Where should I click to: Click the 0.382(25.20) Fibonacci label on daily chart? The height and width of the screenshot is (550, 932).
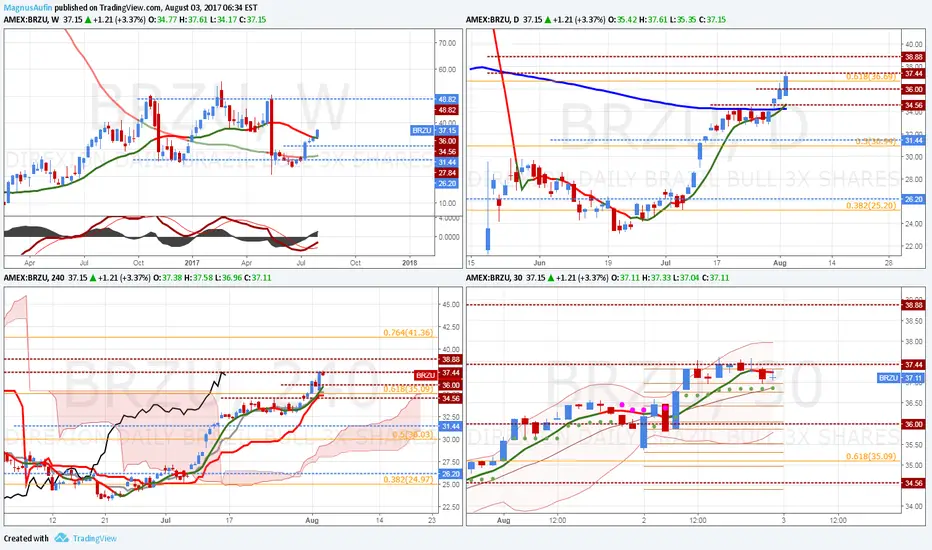871,206
